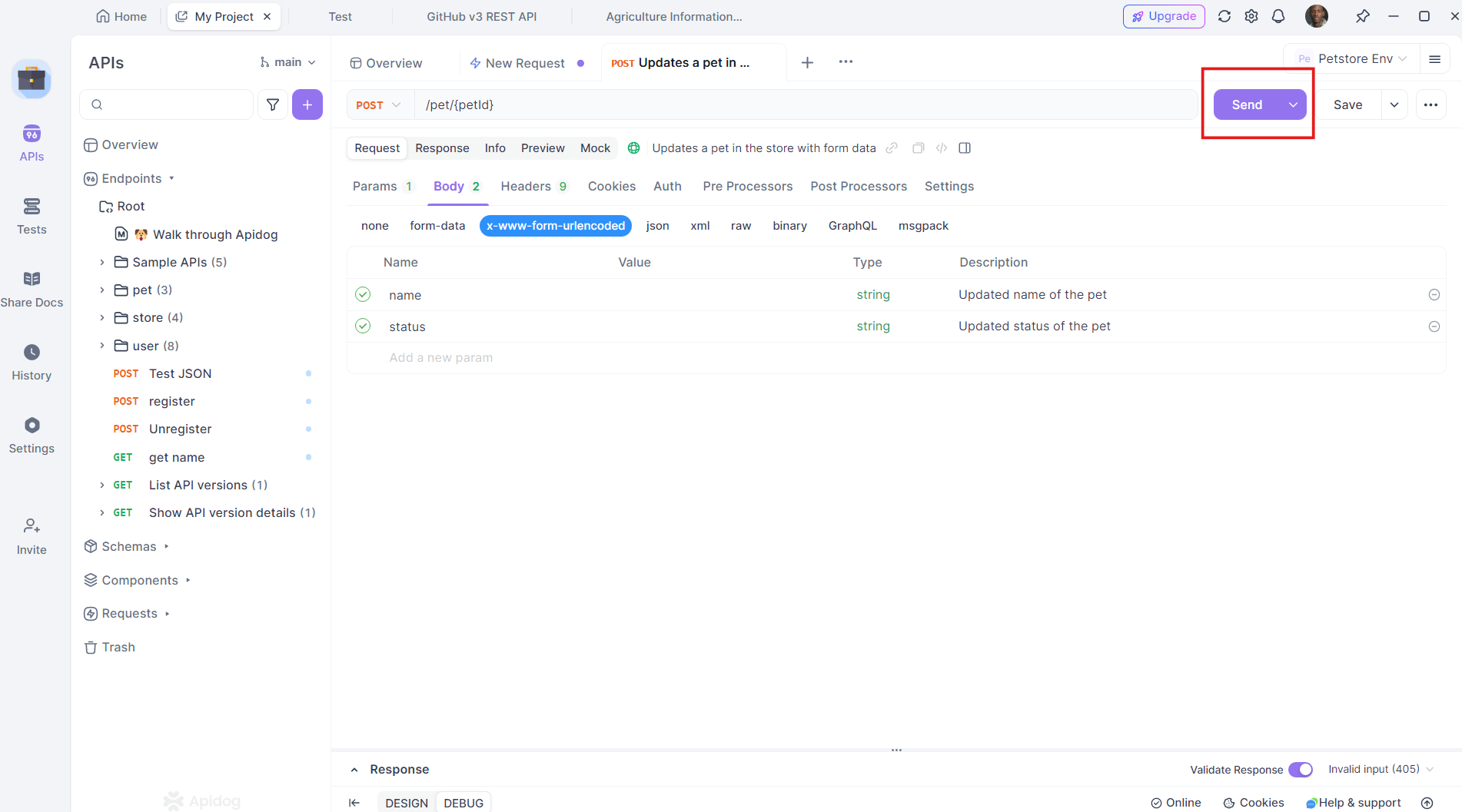Uncheck the name parameter checkbox
The width and height of the screenshot is (1462, 812).
pyautogui.click(x=363, y=294)
